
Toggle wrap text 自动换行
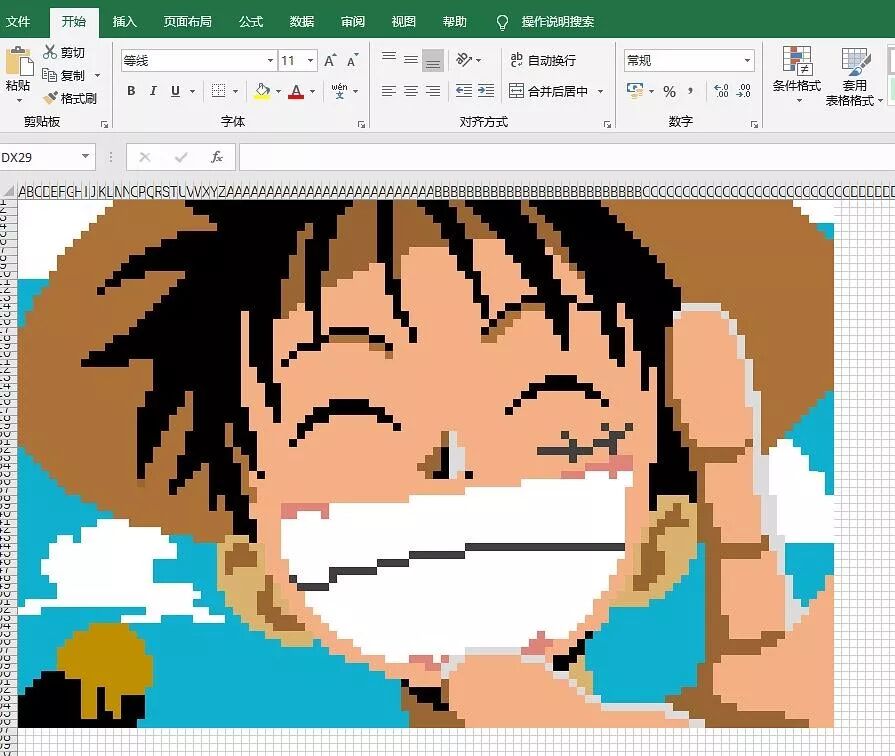pos(543,60)
